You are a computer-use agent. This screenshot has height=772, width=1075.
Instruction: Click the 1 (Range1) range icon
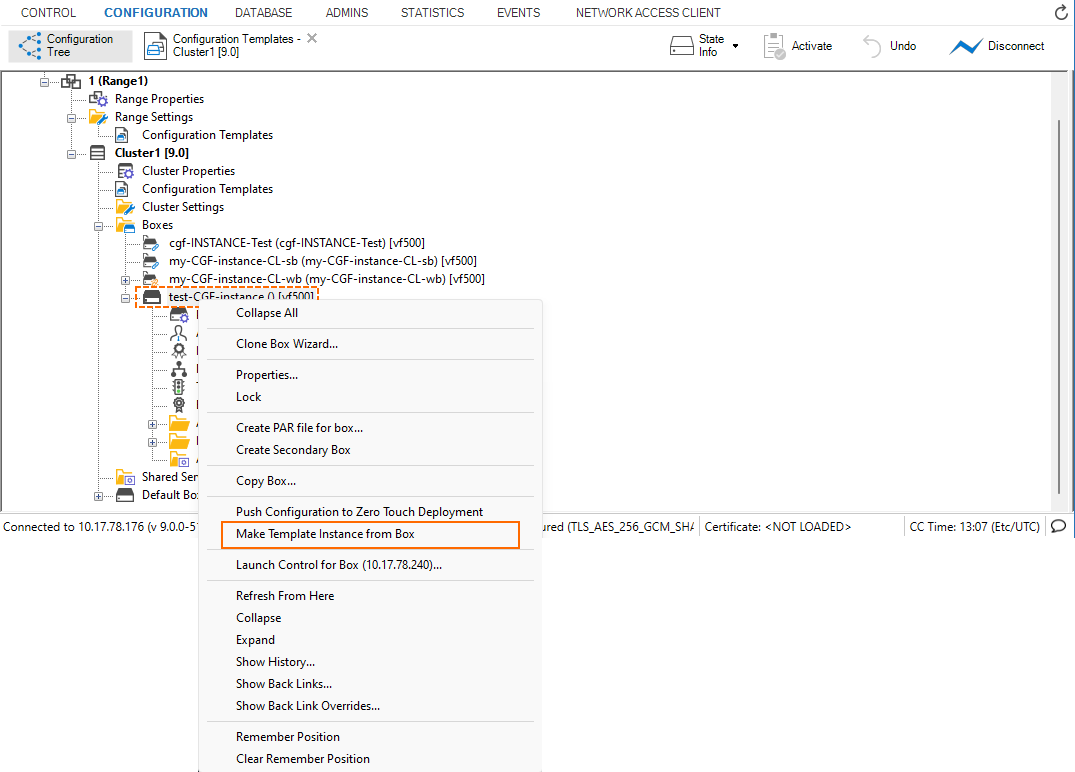[x=71, y=82]
